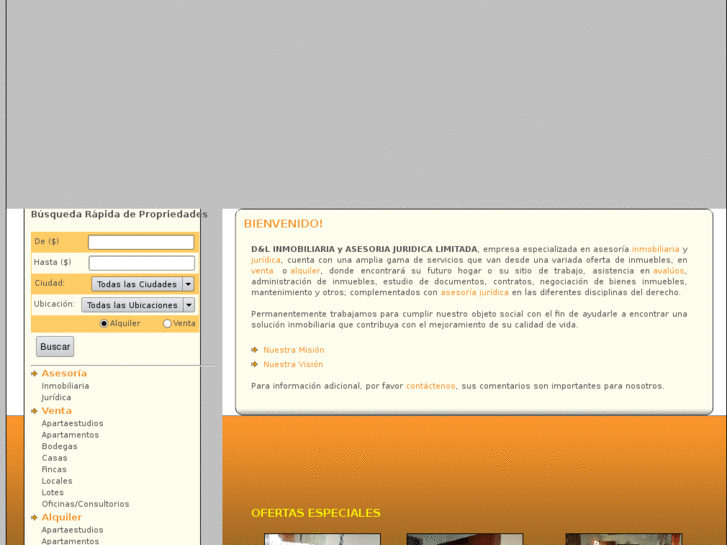Click the arrow bullet beside Nuestra Visión
Screen dimensions: 727x545
(x=254, y=365)
